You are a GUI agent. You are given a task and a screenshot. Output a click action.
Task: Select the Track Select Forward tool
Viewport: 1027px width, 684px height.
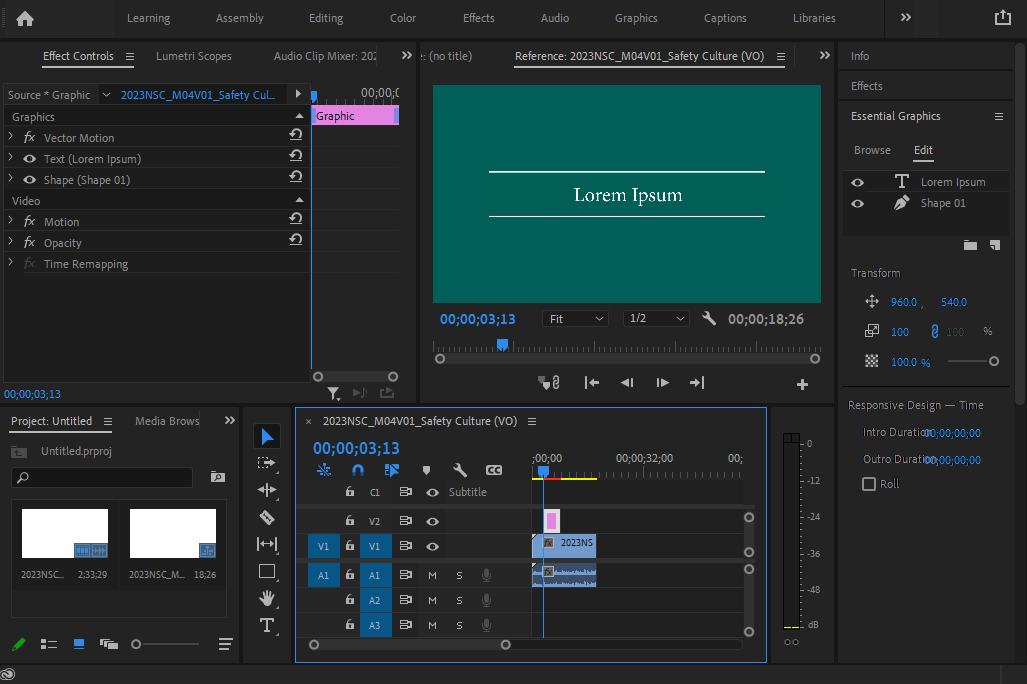[266, 463]
